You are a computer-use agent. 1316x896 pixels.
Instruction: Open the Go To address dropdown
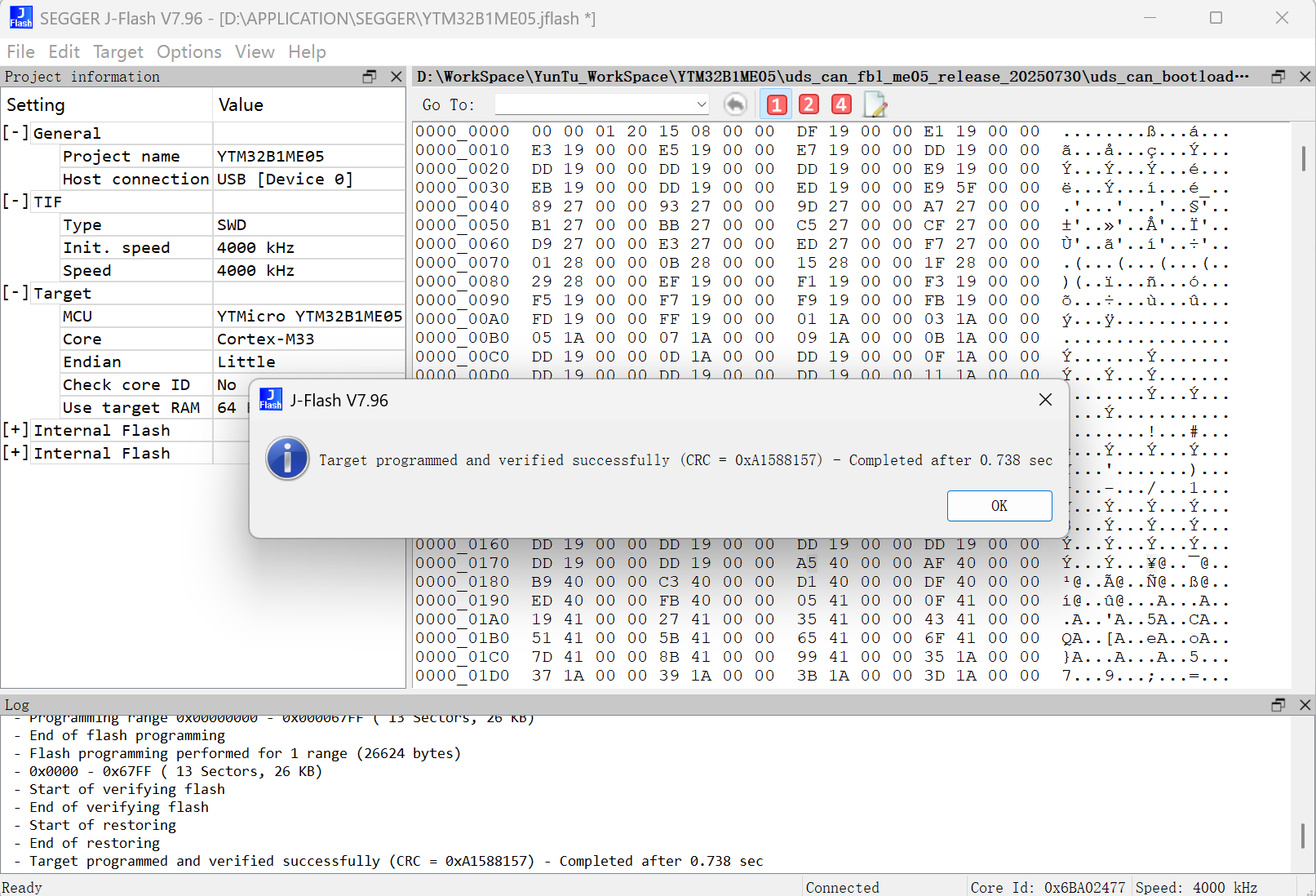click(x=701, y=104)
